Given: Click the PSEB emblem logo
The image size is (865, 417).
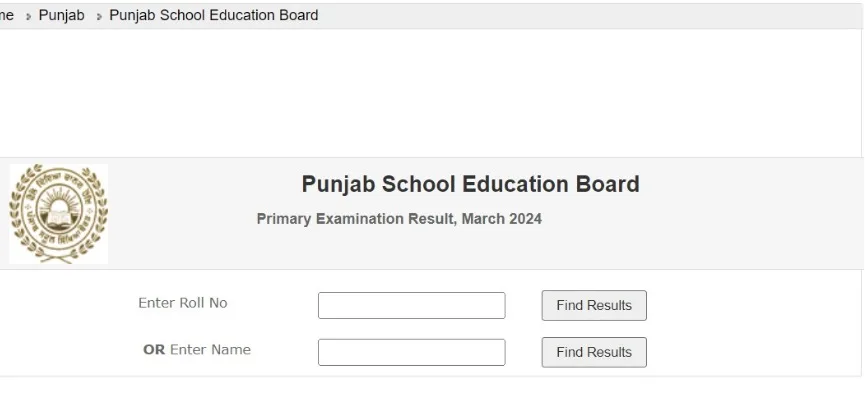Looking at the screenshot, I should point(58,214).
